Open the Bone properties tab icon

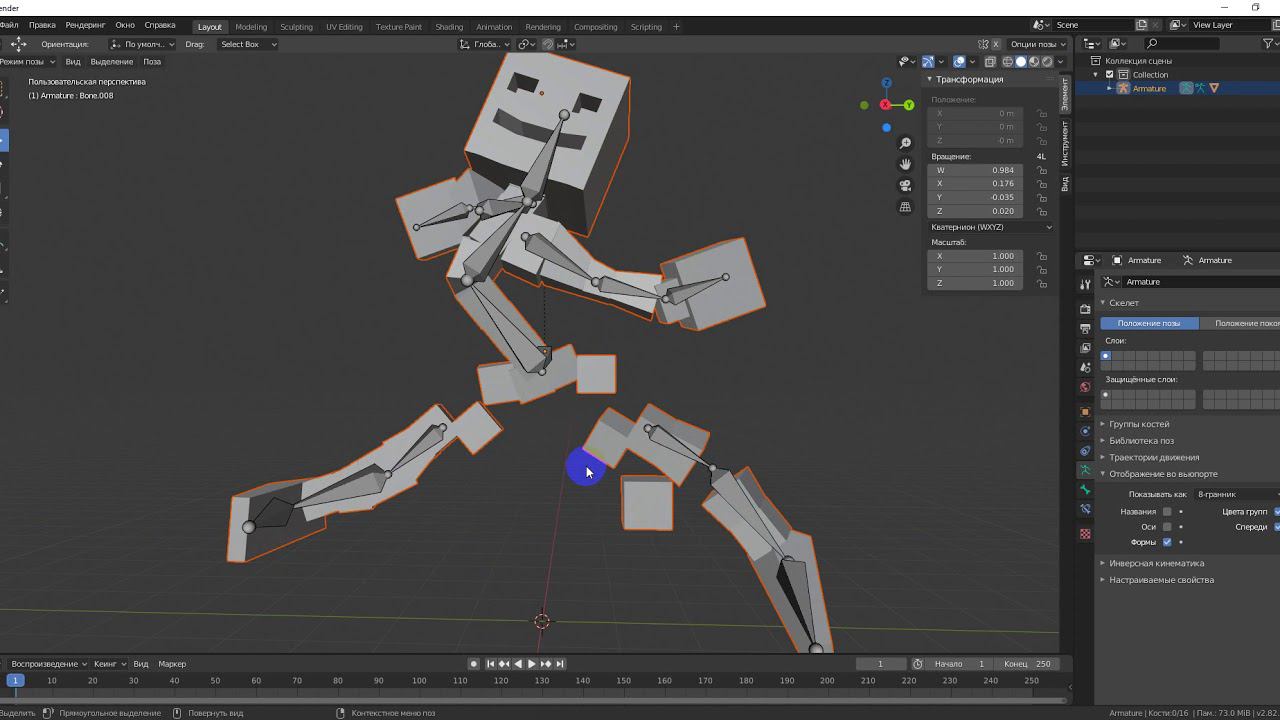(x=1085, y=490)
